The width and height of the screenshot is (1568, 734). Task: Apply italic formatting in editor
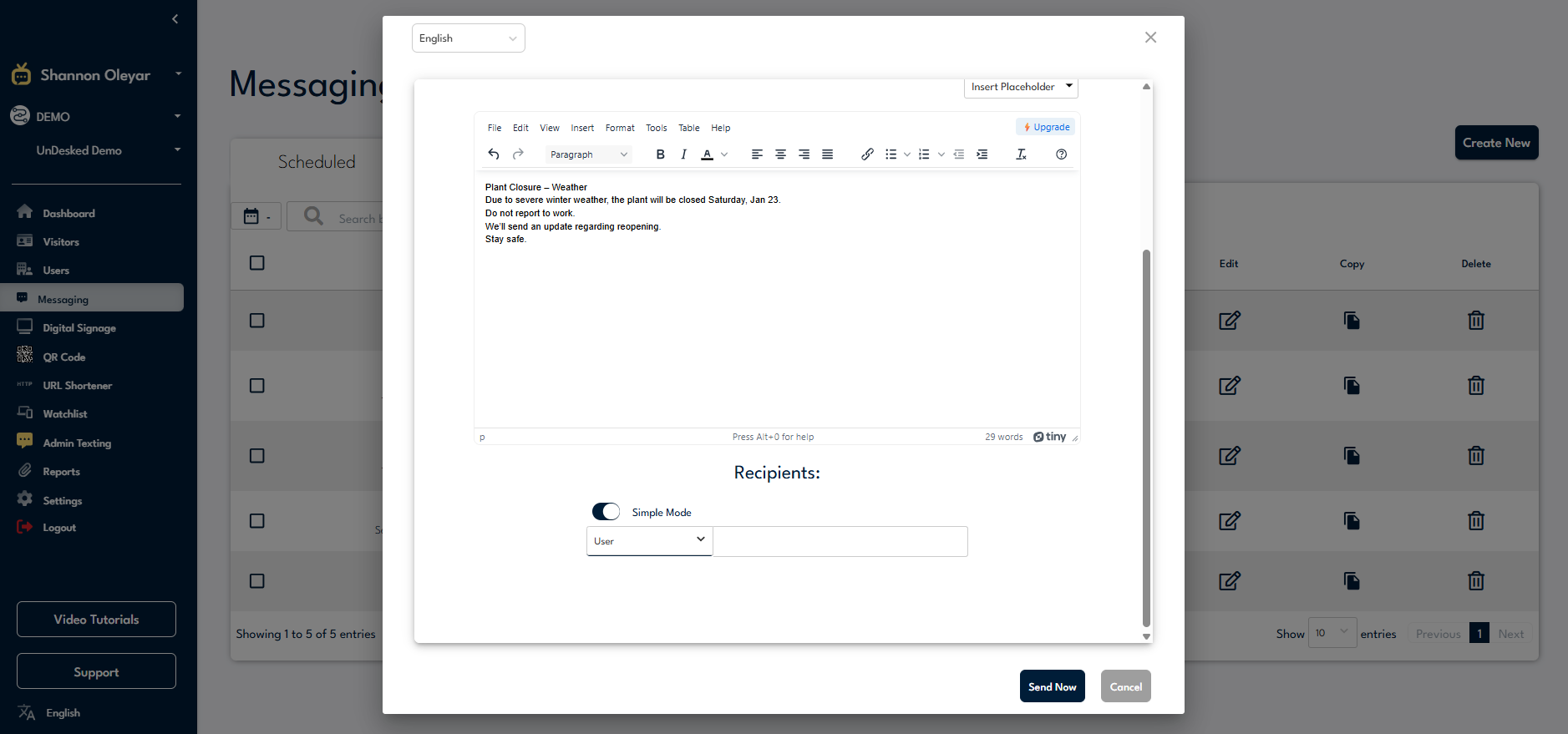[683, 154]
